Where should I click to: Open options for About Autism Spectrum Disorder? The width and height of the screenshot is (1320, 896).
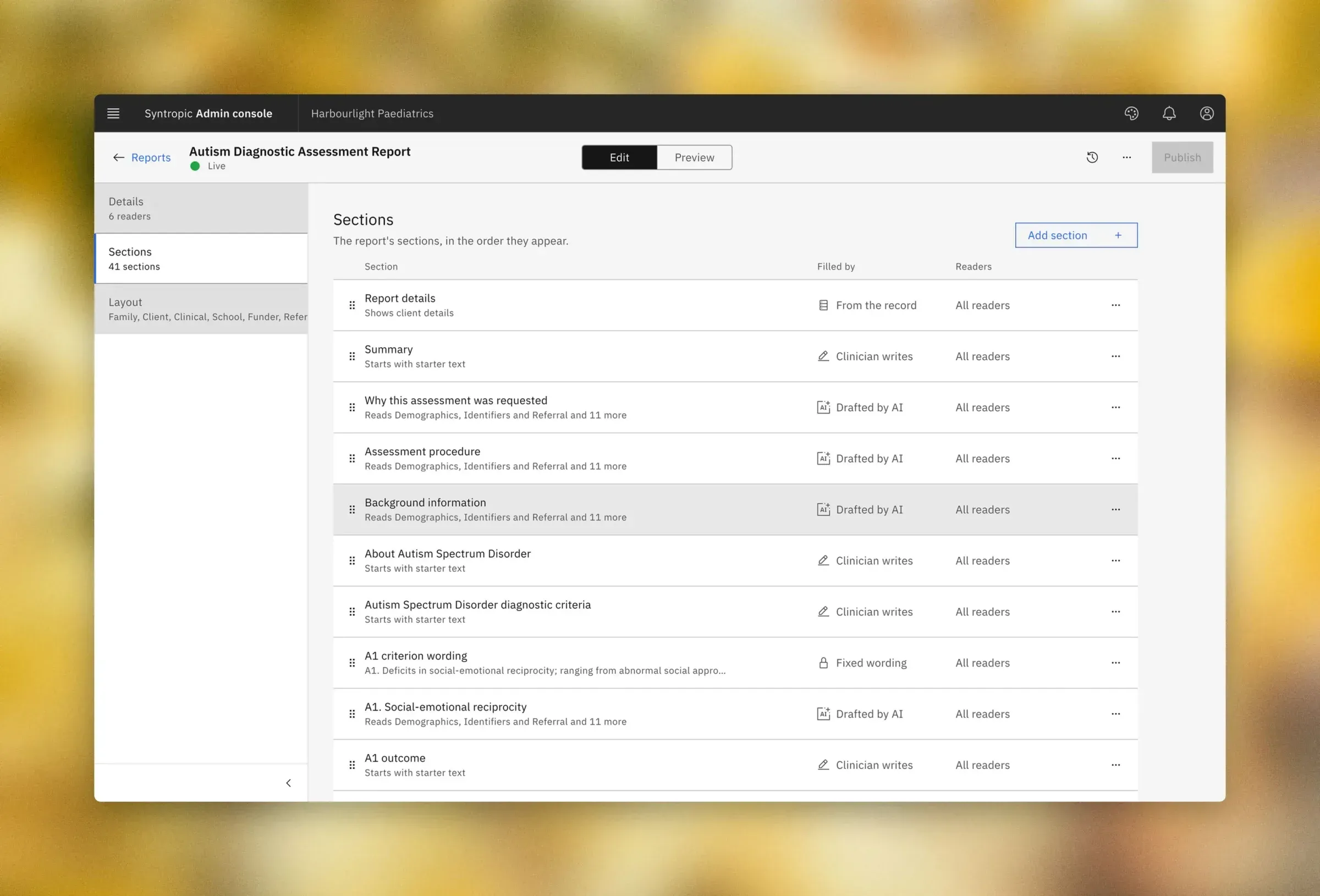[x=1115, y=561]
